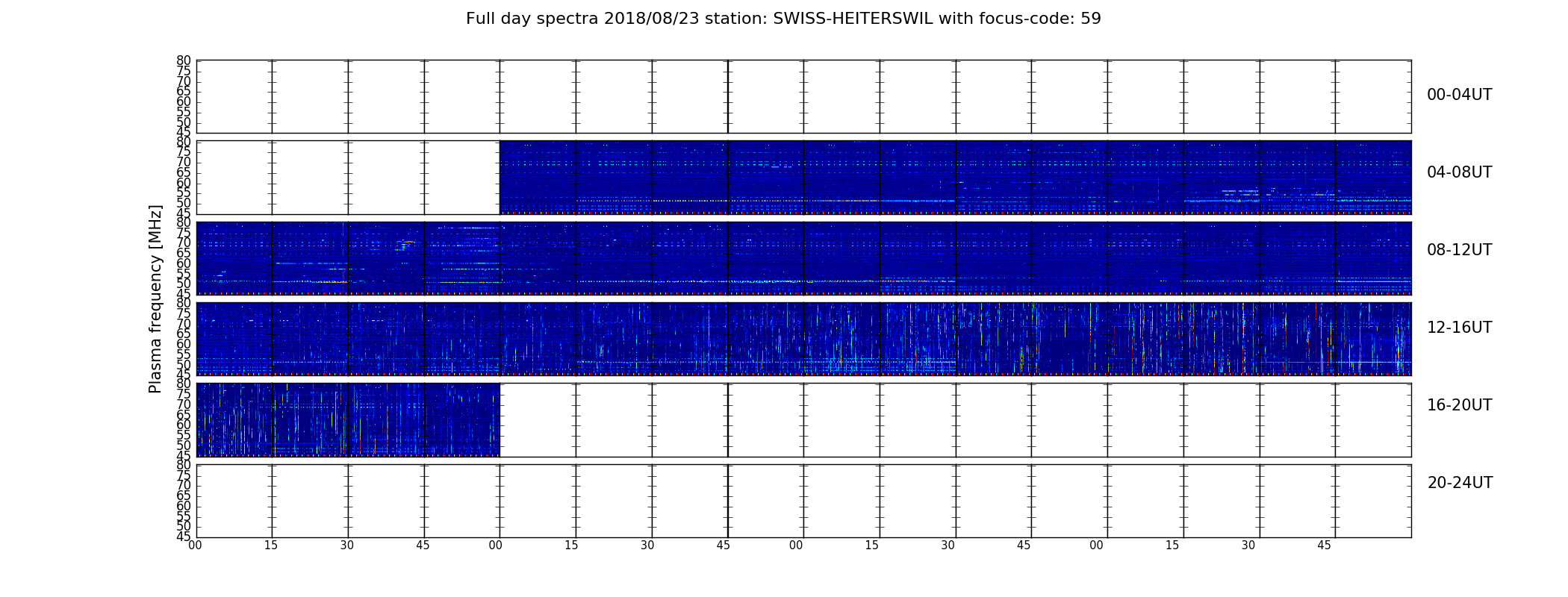Click the 12-16UT spectrogram data image
Image resolution: width=1568 pixels, height=597 pixels.
click(803, 339)
